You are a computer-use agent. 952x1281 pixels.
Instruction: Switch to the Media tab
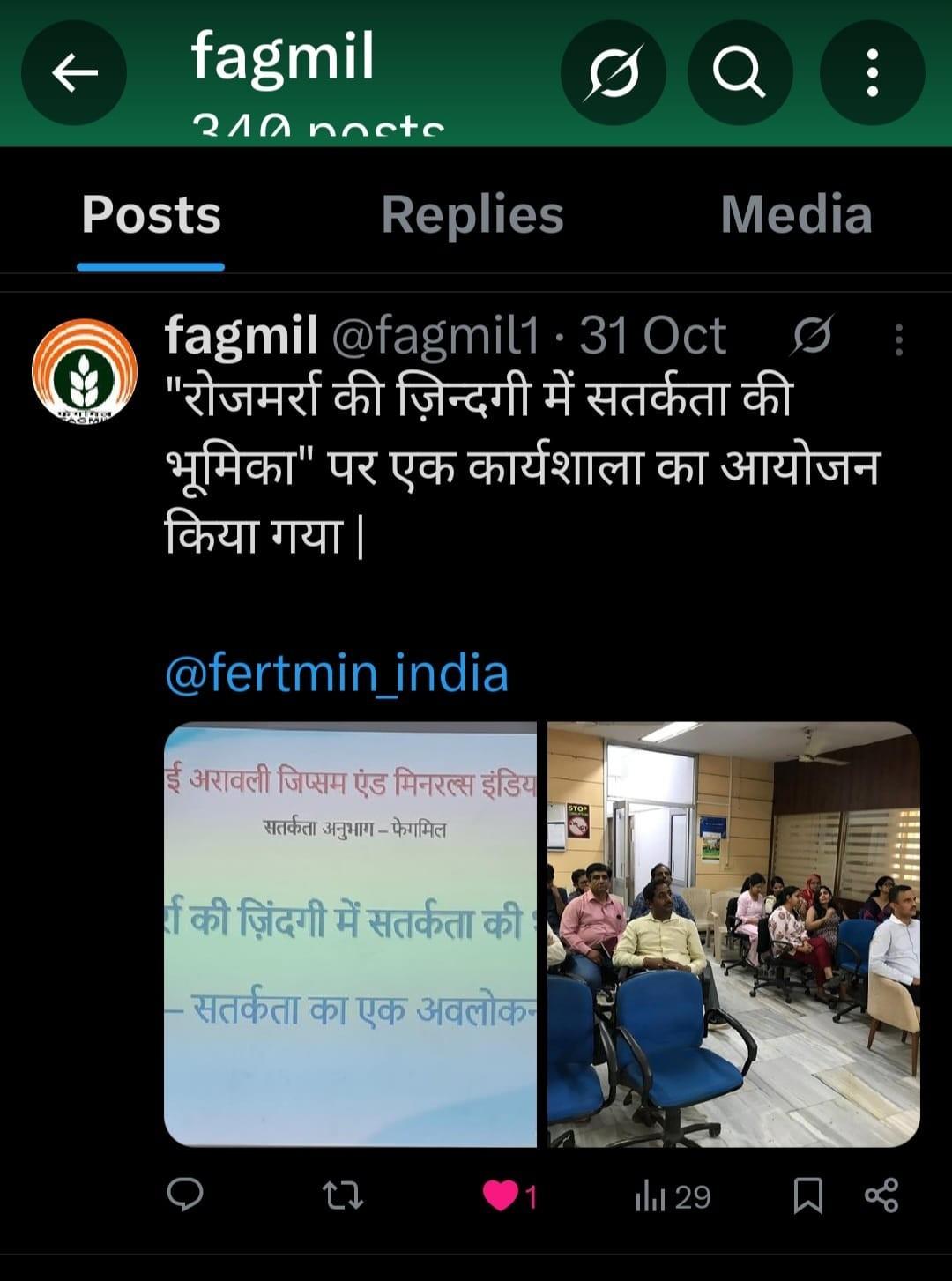tap(796, 214)
